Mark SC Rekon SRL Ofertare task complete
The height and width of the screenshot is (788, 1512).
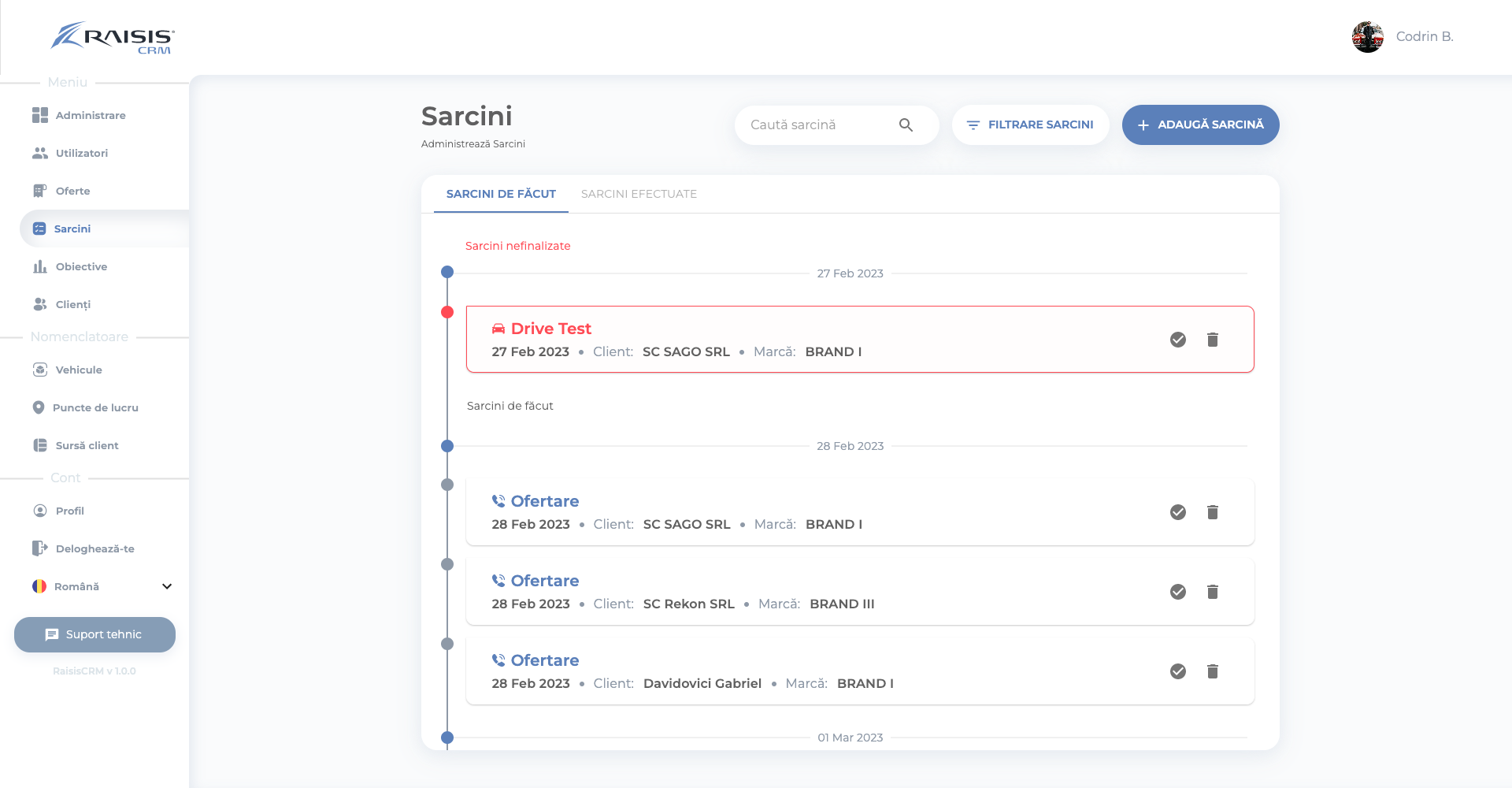coord(1177,592)
